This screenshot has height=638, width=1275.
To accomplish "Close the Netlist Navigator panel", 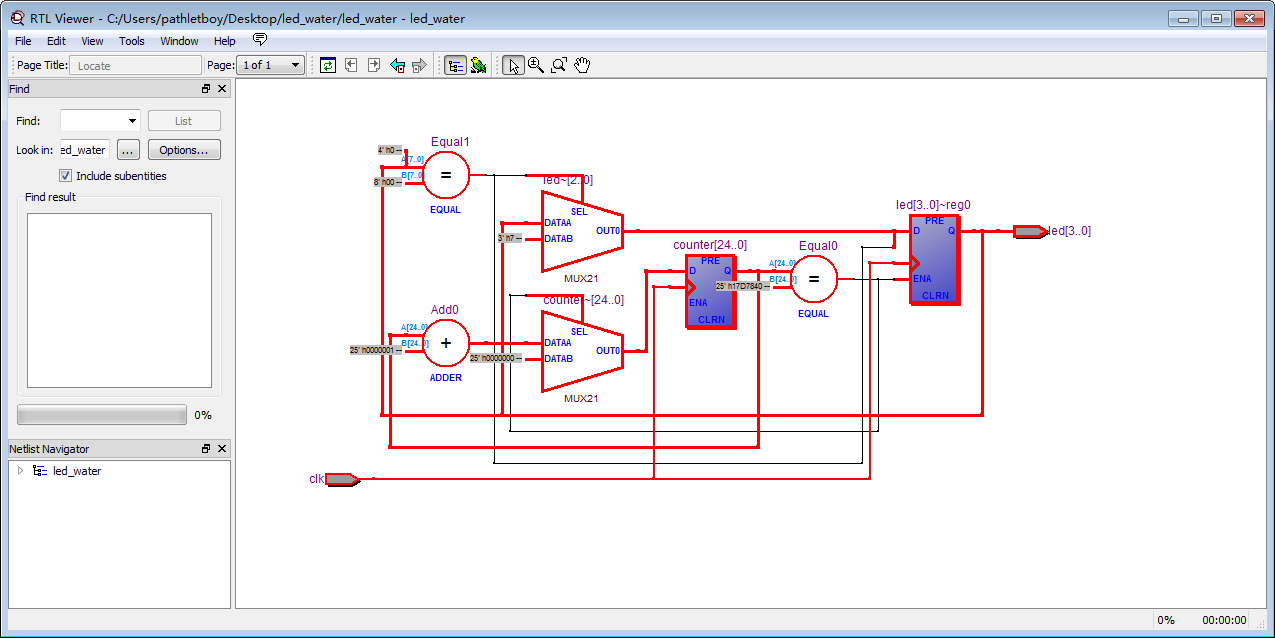I will coord(222,449).
